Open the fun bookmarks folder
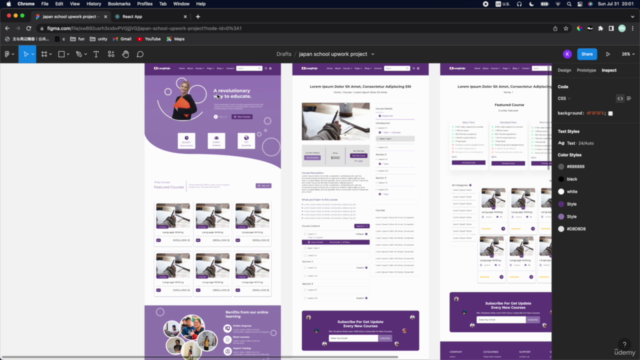The image size is (640, 360). click(78, 39)
